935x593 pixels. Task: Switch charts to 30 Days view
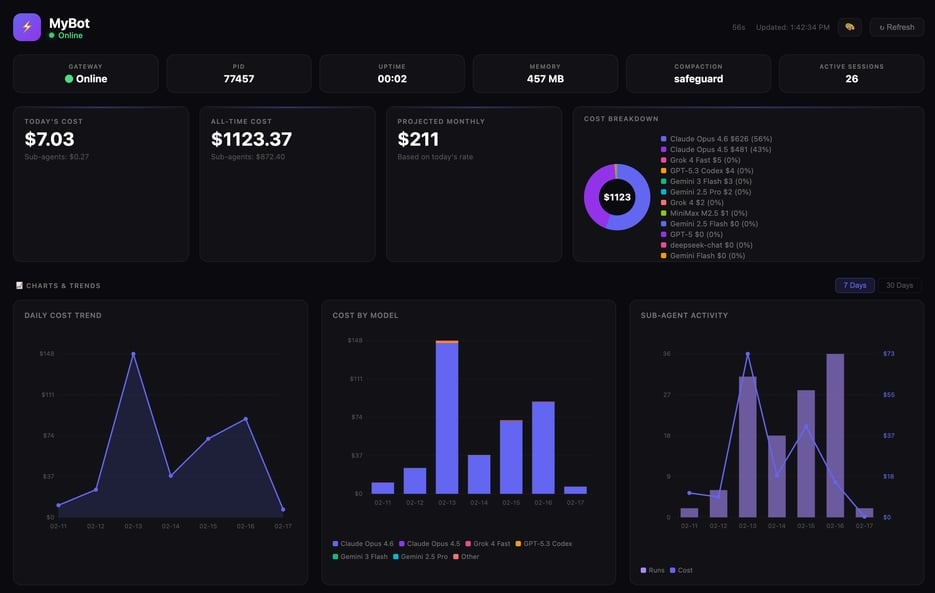click(899, 285)
